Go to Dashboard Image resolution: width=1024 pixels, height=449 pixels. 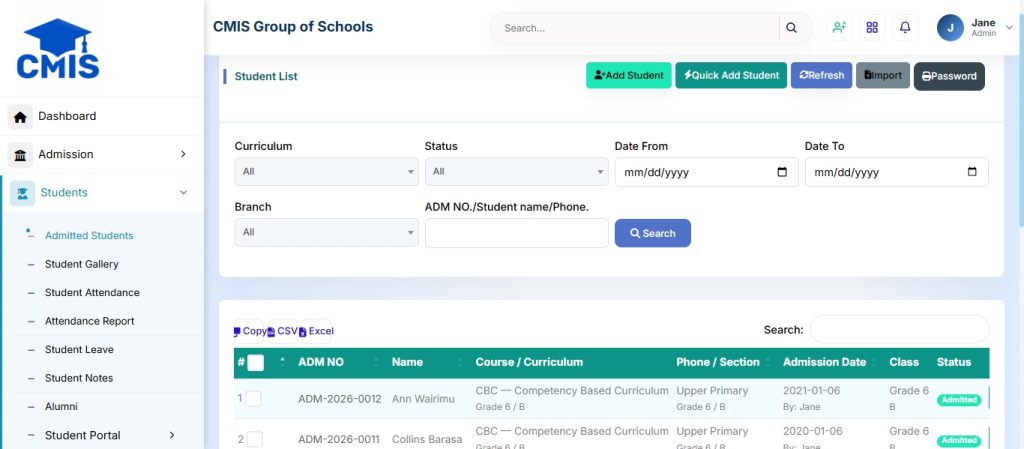point(67,116)
